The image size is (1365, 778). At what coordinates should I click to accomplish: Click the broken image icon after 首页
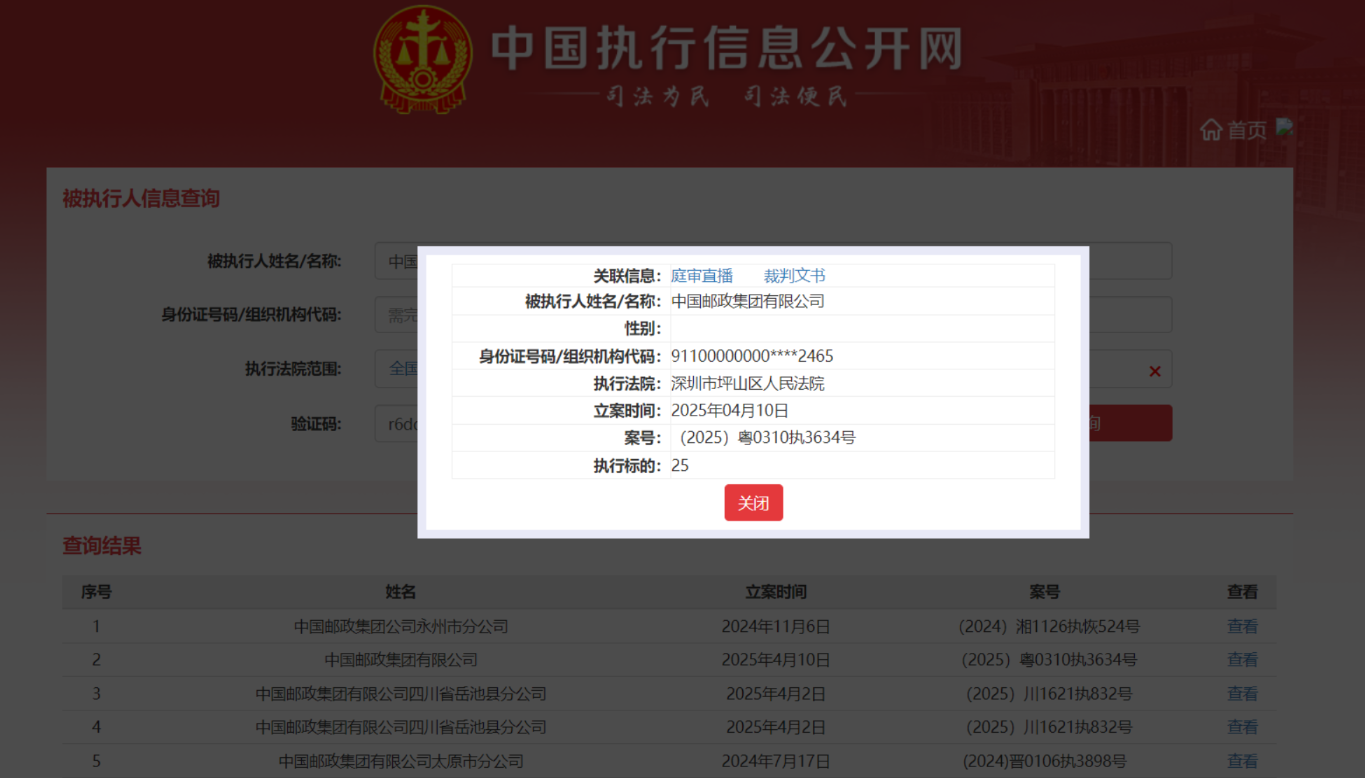coord(1286,127)
